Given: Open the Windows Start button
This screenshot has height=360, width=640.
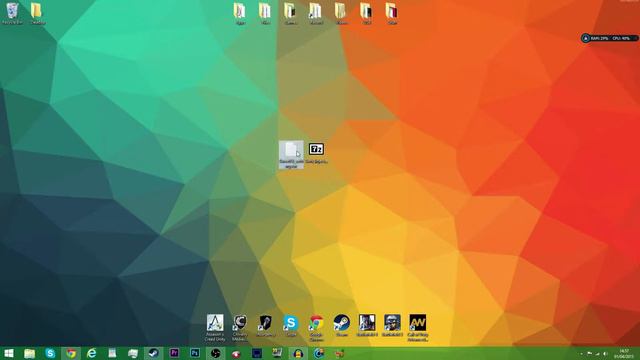Looking at the screenshot, I should pyautogui.click(x=9, y=353).
